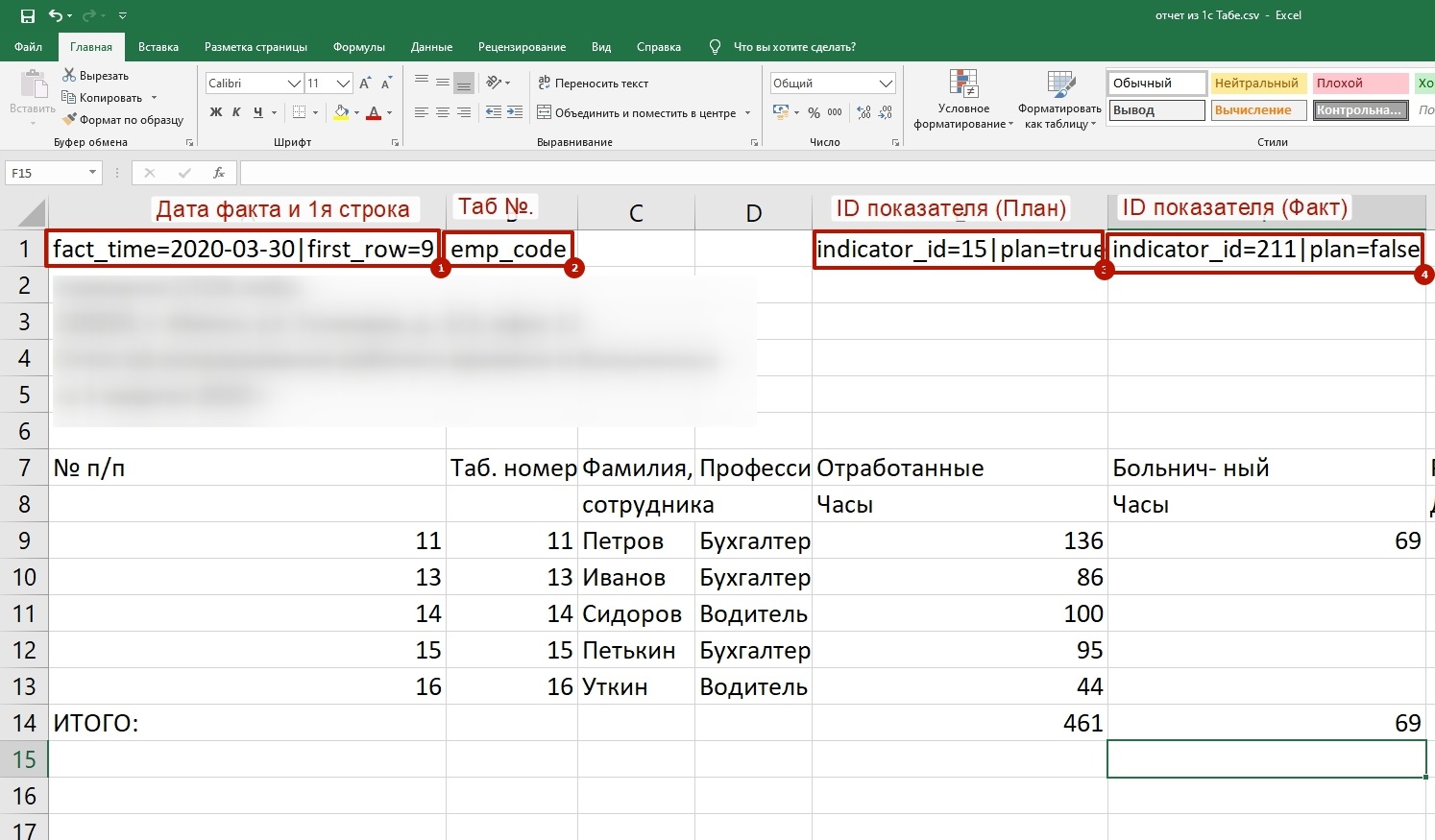Image resolution: width=1435 pixels, height=840 pixels.
Task: Select the Format Painter (Формат по образцу) brush
Action: coord(69,120)
